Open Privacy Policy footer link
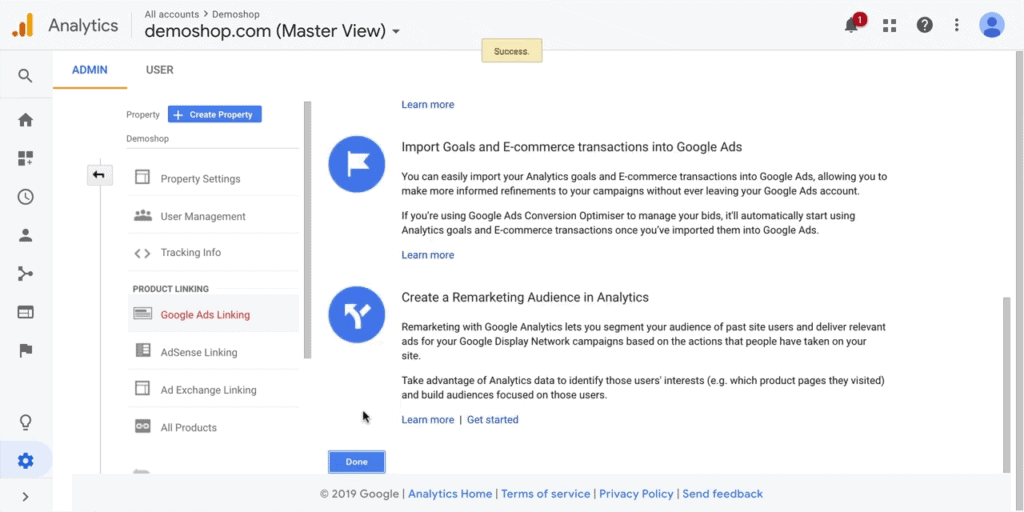 coord(636,494)
